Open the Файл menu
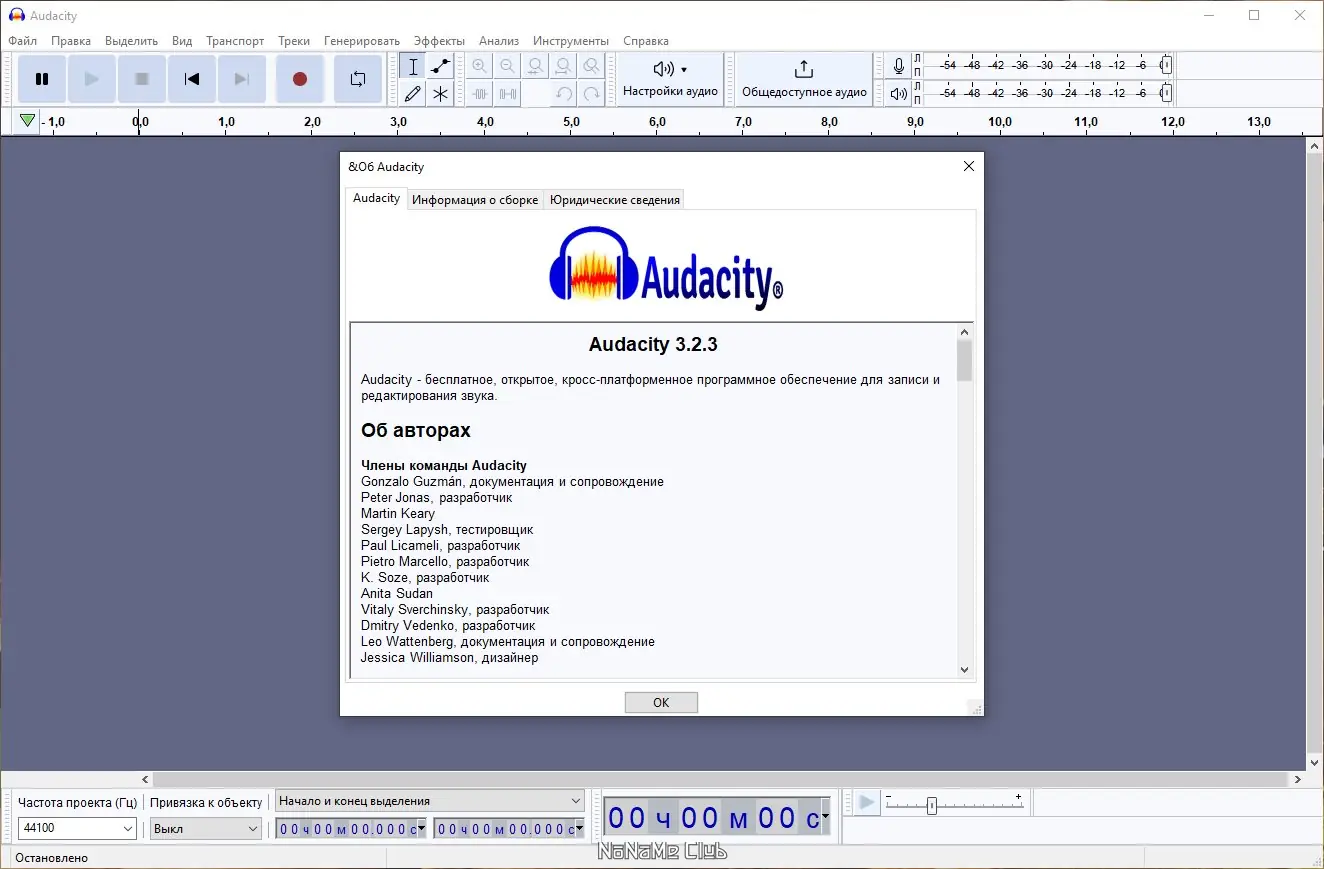 click(x=22, y=41)
